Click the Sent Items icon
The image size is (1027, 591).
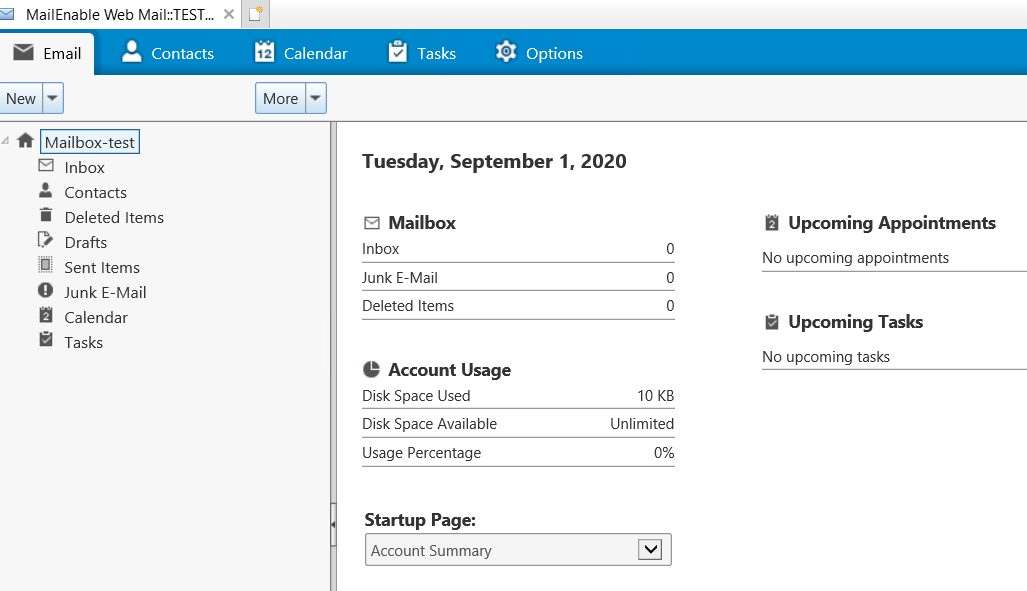[x=45, y=265]
